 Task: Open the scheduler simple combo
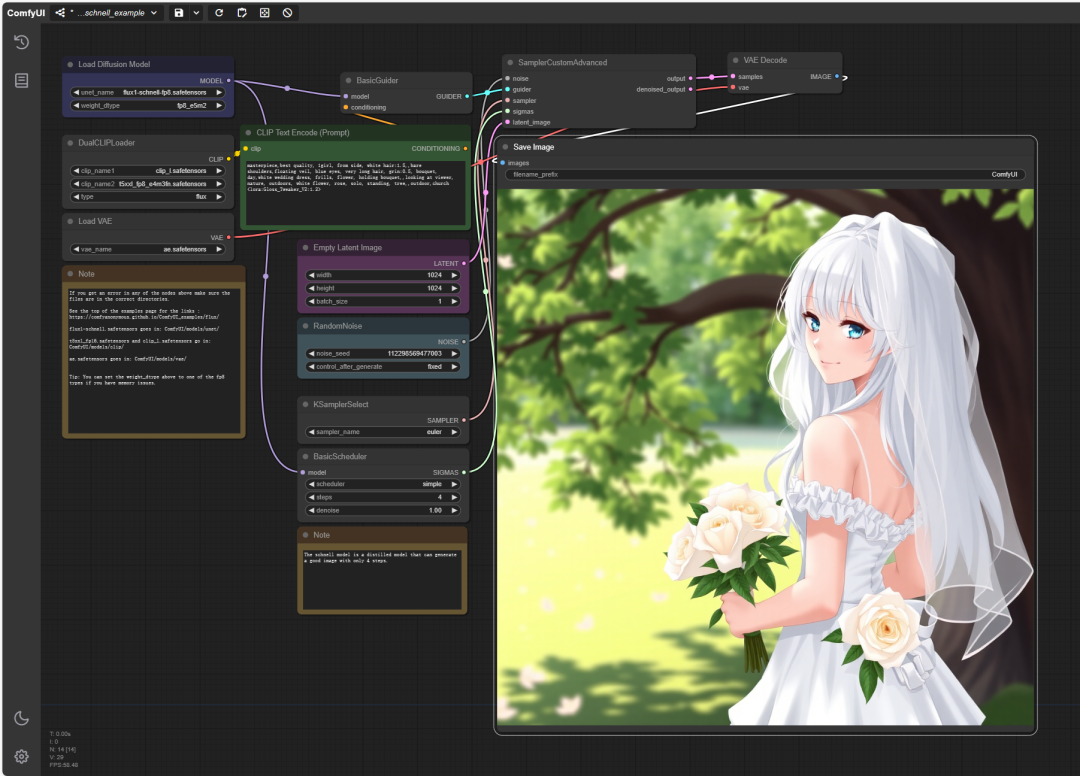(x=383, y=484)
